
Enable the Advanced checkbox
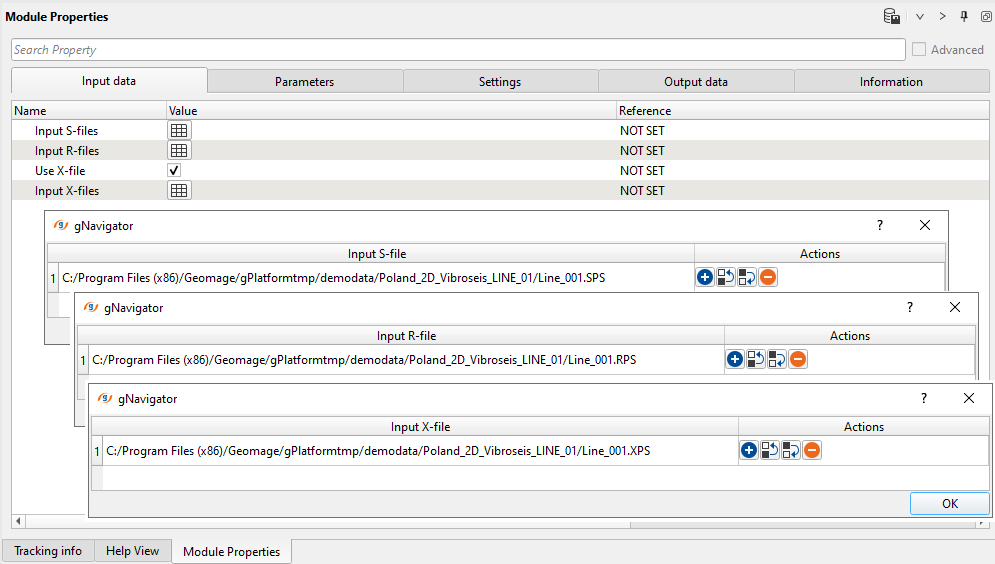[x=919, y=50]
